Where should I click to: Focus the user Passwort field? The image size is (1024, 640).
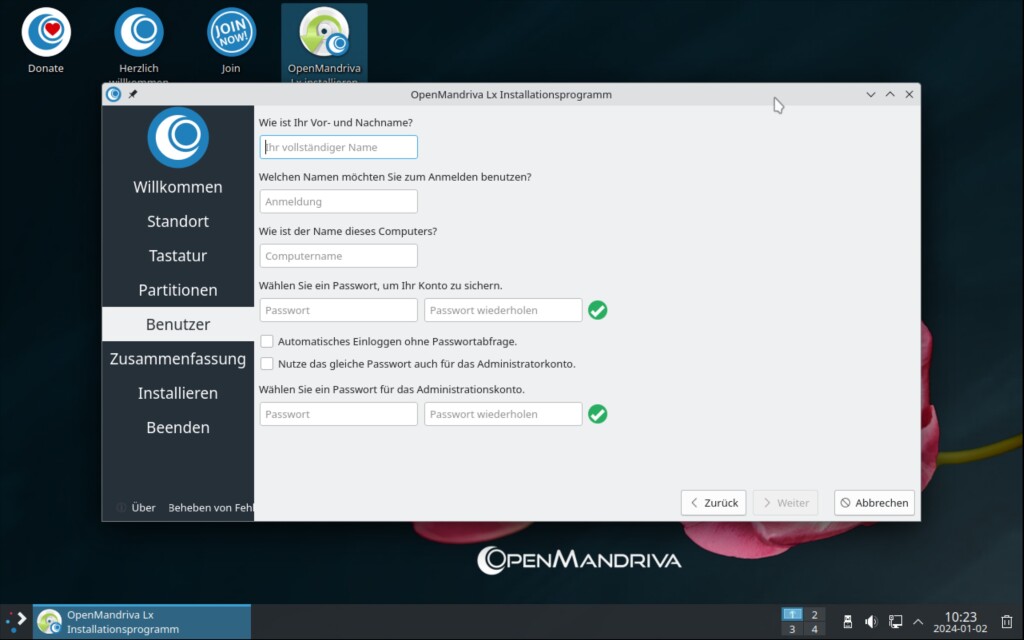338,310
